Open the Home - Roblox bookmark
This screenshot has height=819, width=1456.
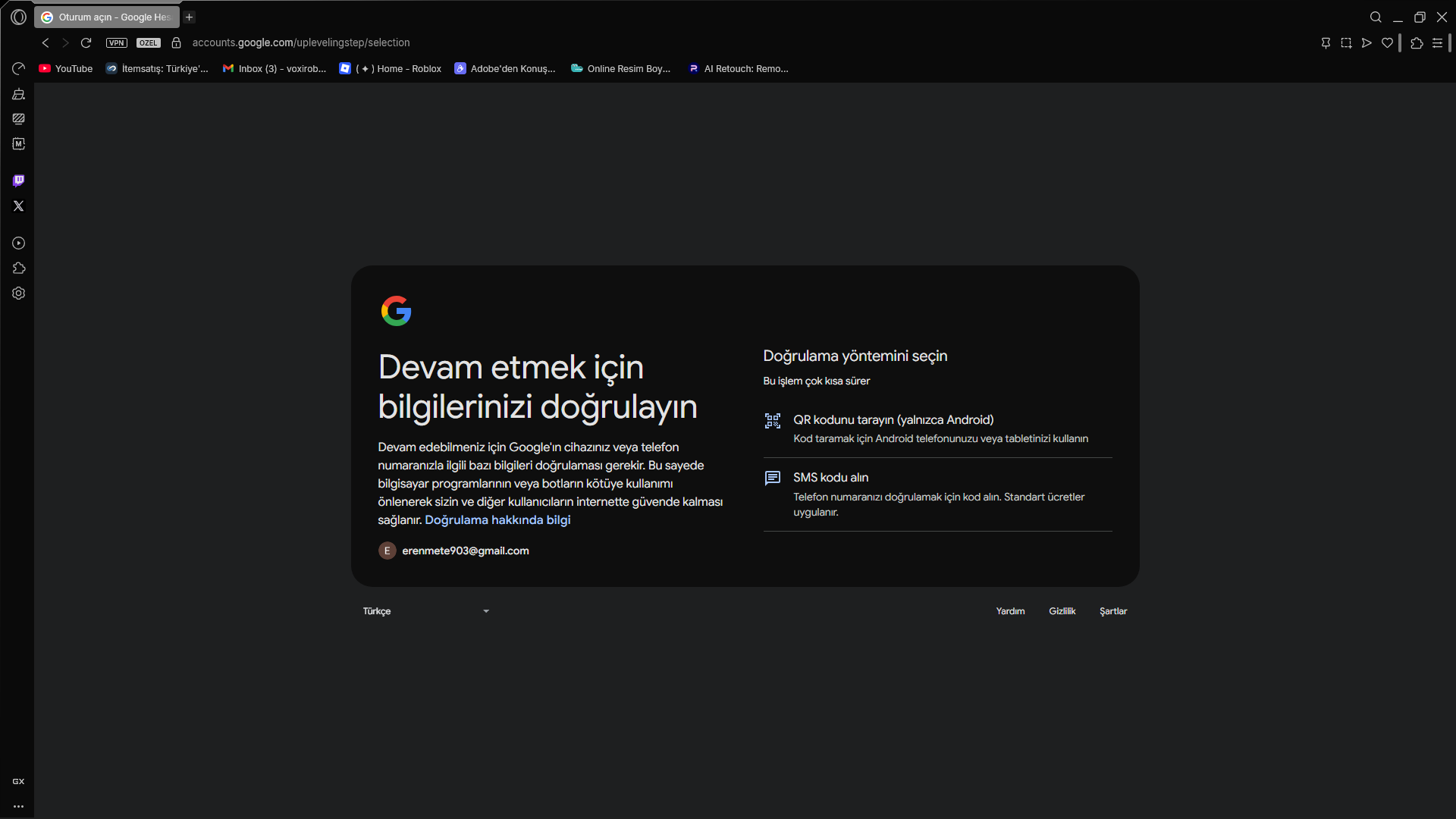click(391, 68)
